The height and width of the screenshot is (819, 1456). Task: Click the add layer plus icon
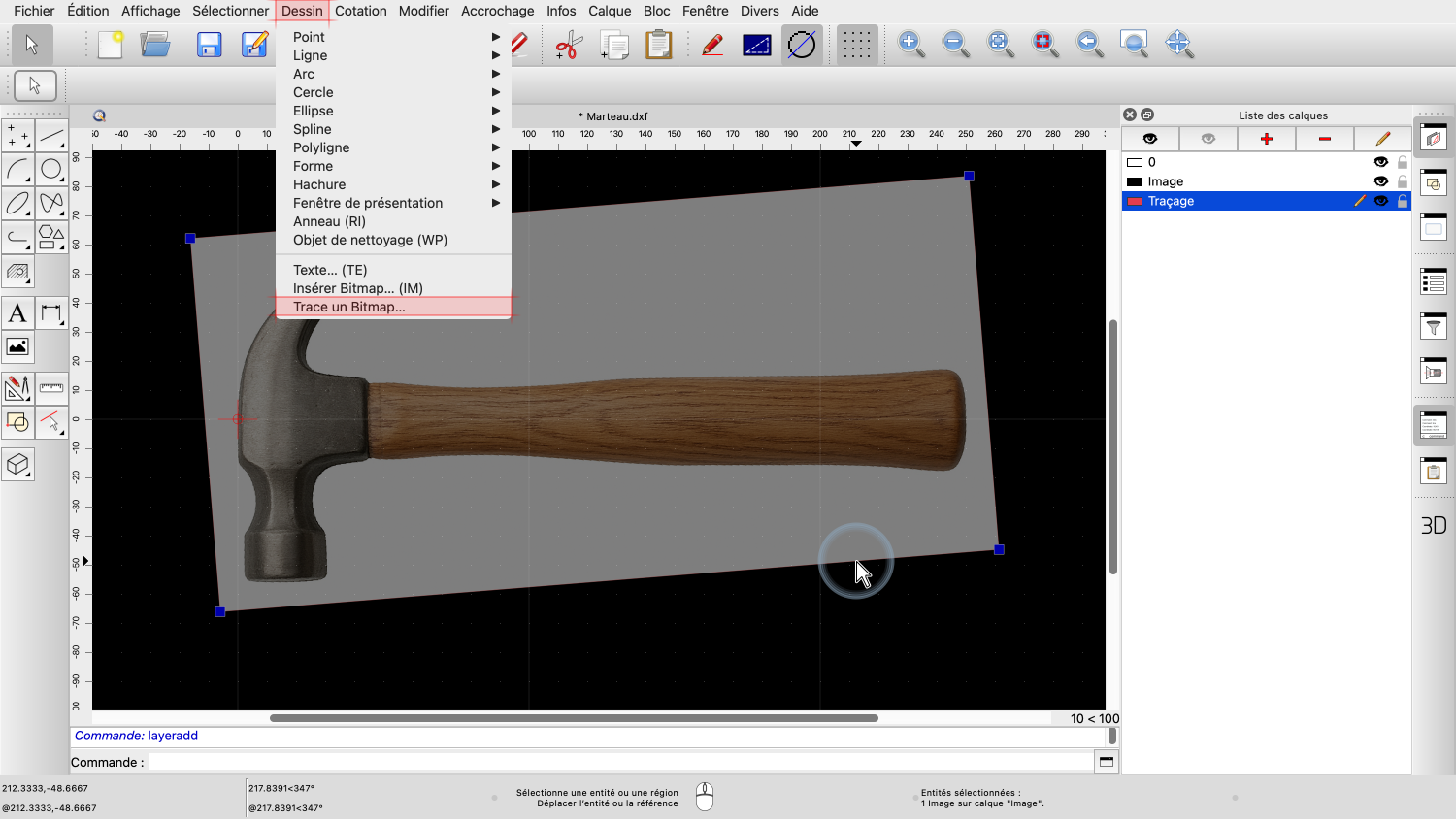pyautogui.click(x=1266, y=139)
